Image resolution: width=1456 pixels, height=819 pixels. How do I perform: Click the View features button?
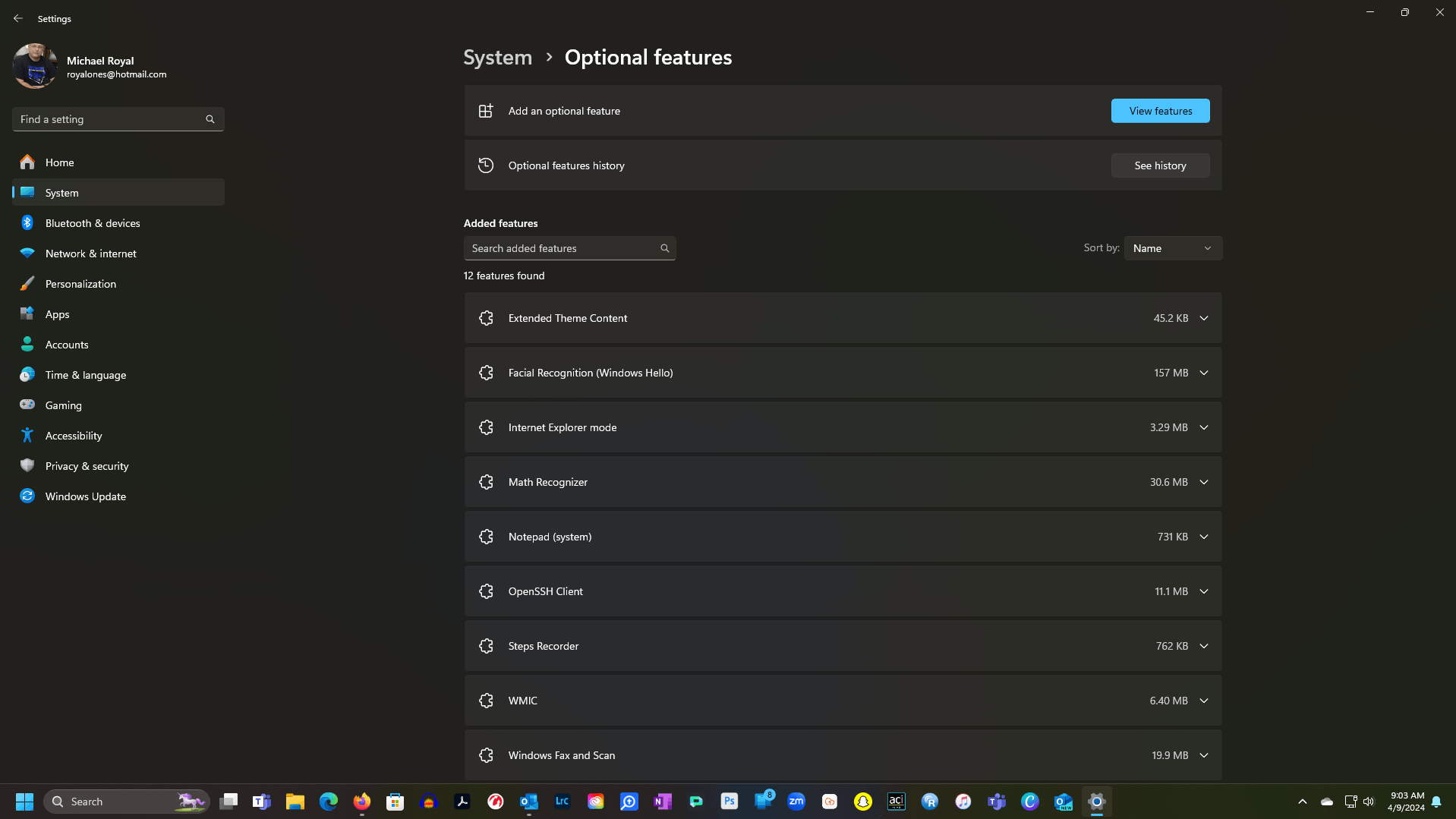(1160, 111)
